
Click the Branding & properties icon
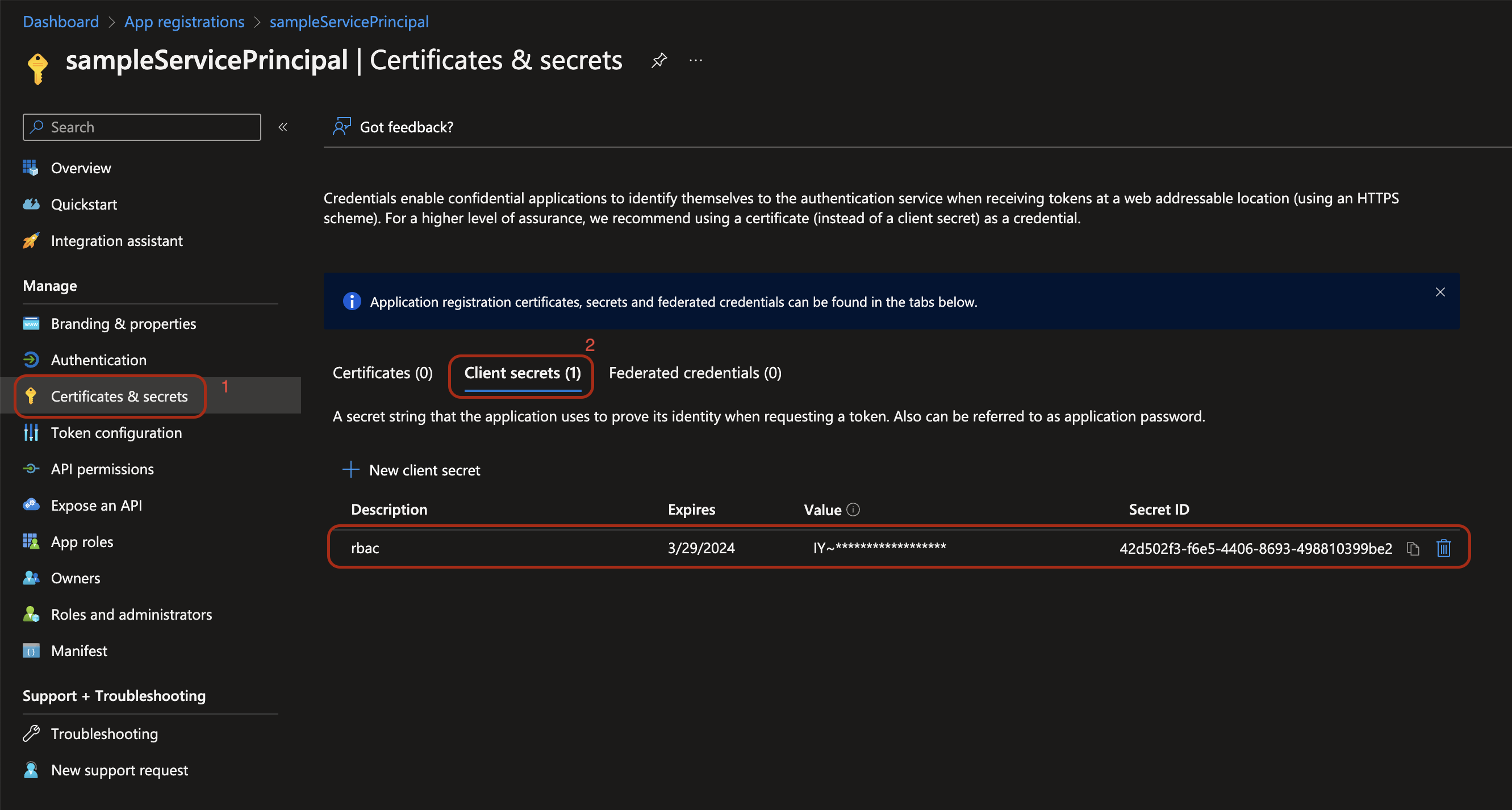(x=31, y=323)
